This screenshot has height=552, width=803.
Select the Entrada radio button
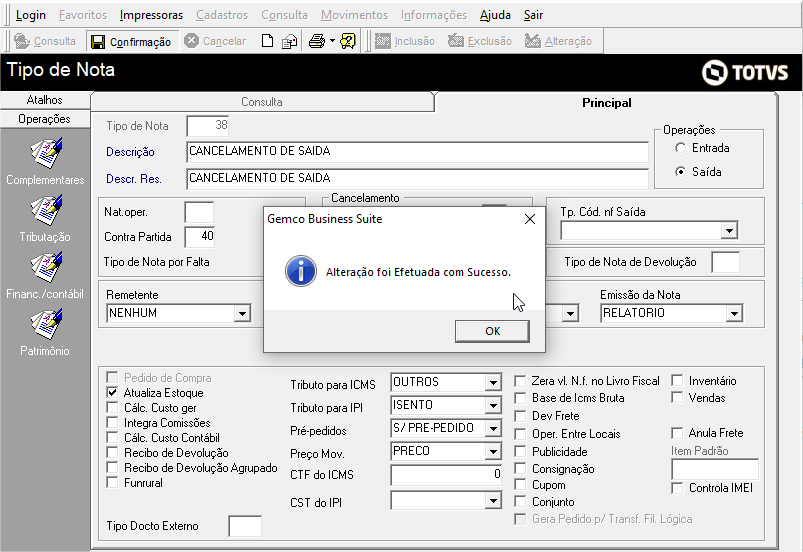coord(680,148)
